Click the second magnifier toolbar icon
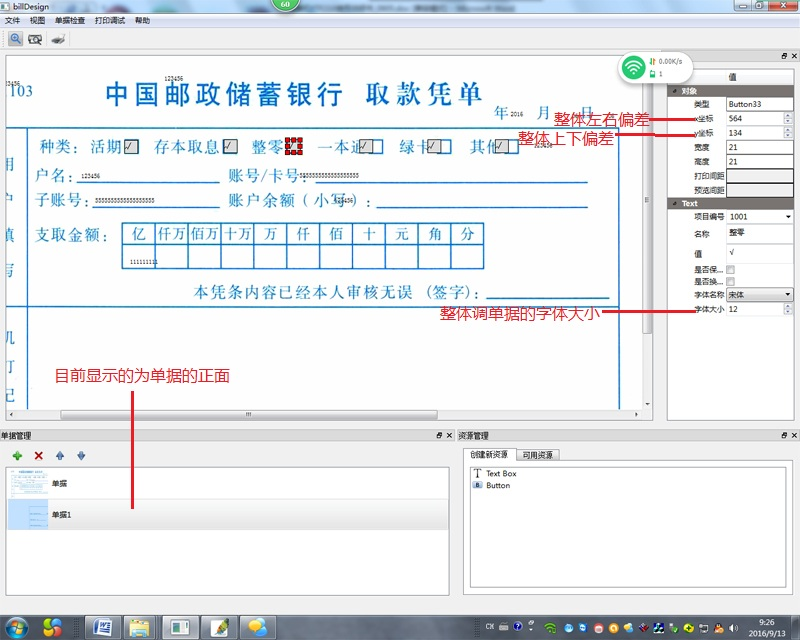Viewport: 800px width, 640px height. [36, 40]
